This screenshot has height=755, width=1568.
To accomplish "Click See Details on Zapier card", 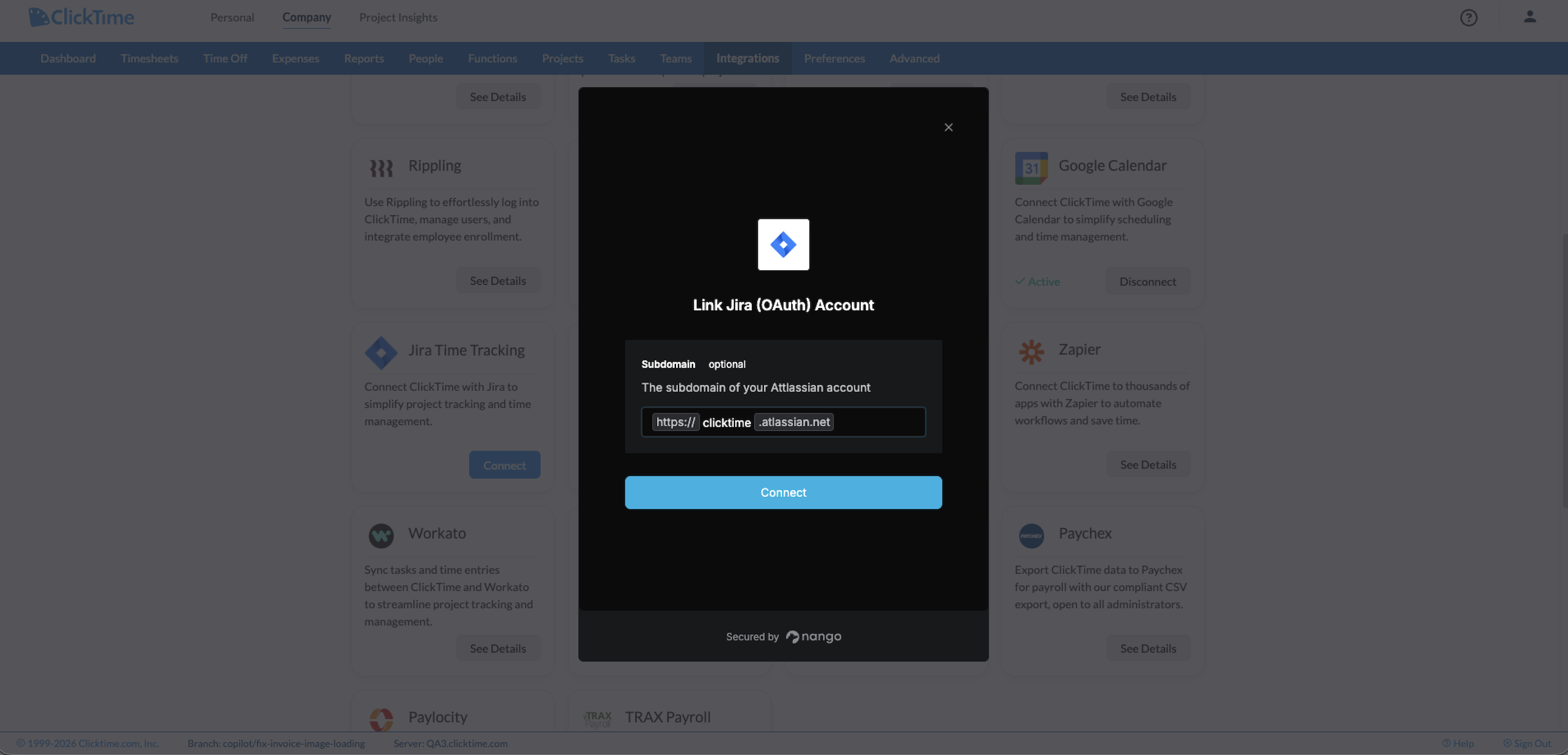I will click(x=1148, y=464).
